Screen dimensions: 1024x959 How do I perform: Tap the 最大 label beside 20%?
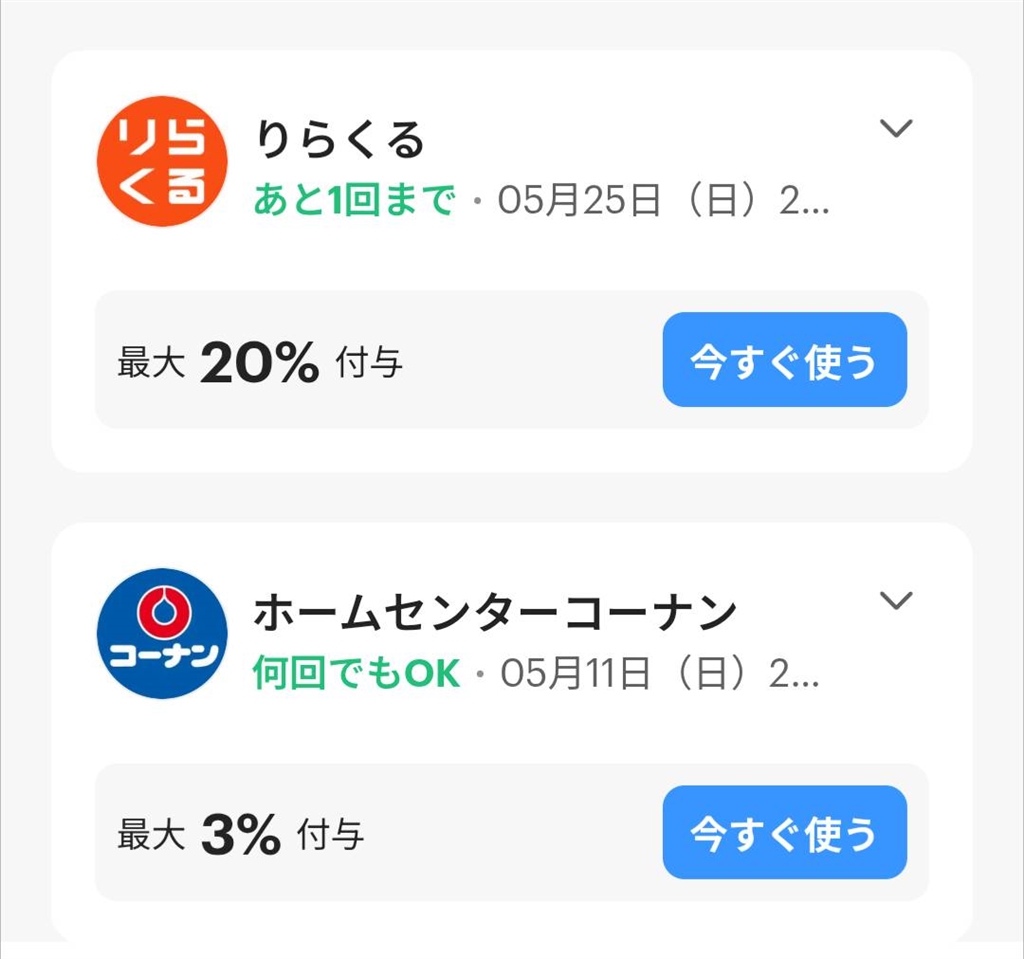(151, 364)
